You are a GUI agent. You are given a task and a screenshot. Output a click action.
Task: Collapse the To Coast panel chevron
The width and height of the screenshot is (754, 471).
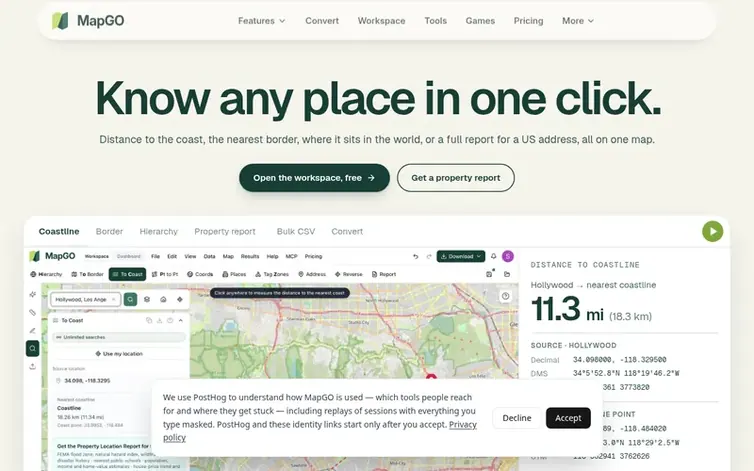pyautogui.click(x=181, y=320)
